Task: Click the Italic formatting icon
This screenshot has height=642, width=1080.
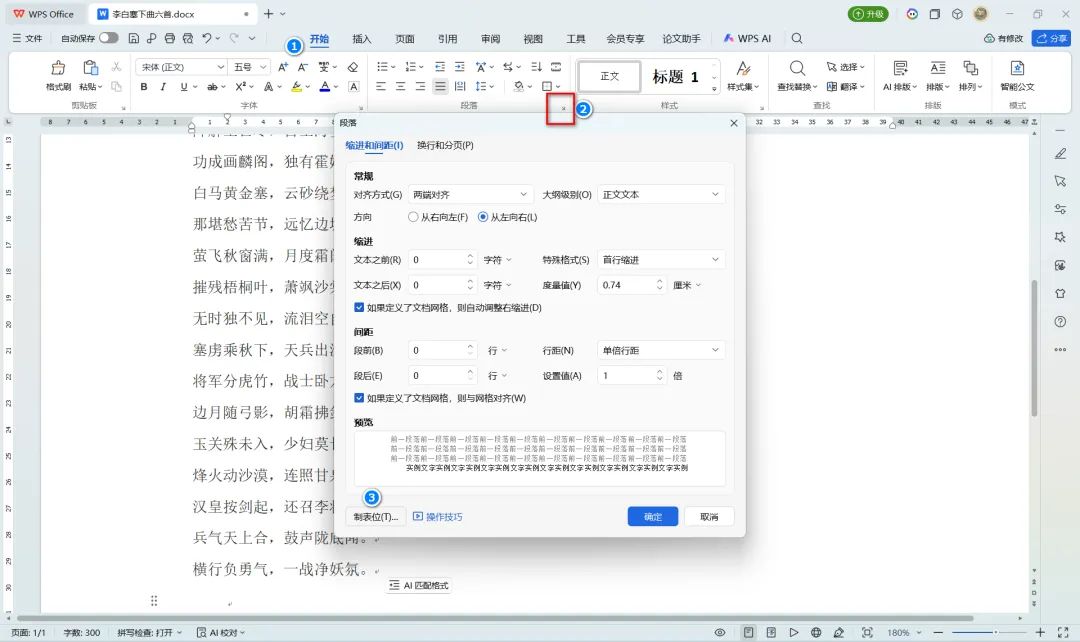Action: click(163, 87)
